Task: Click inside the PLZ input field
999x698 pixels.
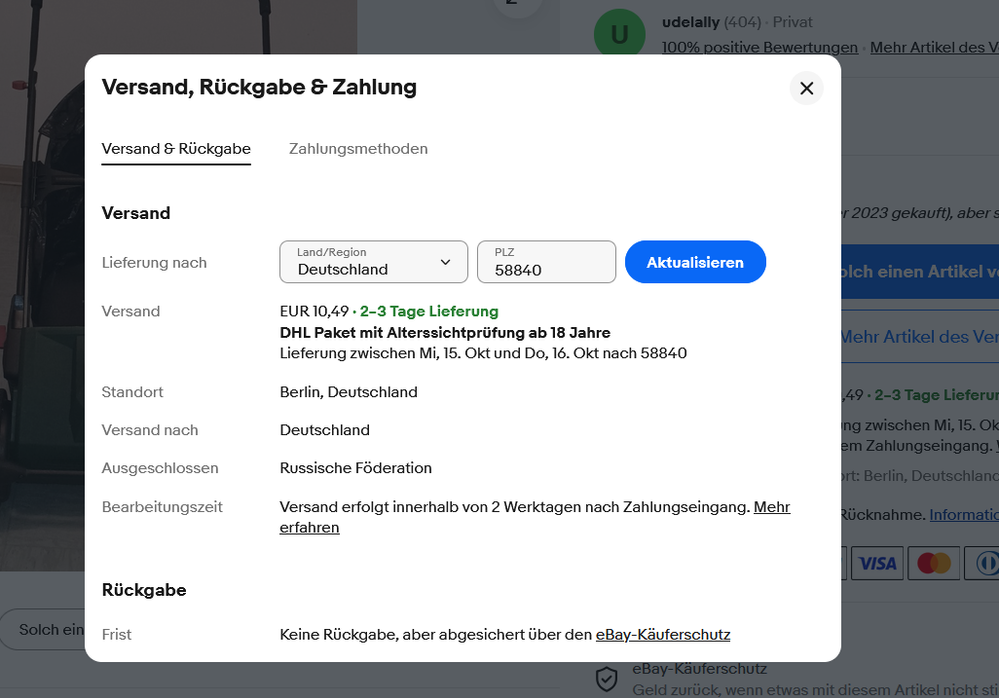Action: tap(546, 262)
